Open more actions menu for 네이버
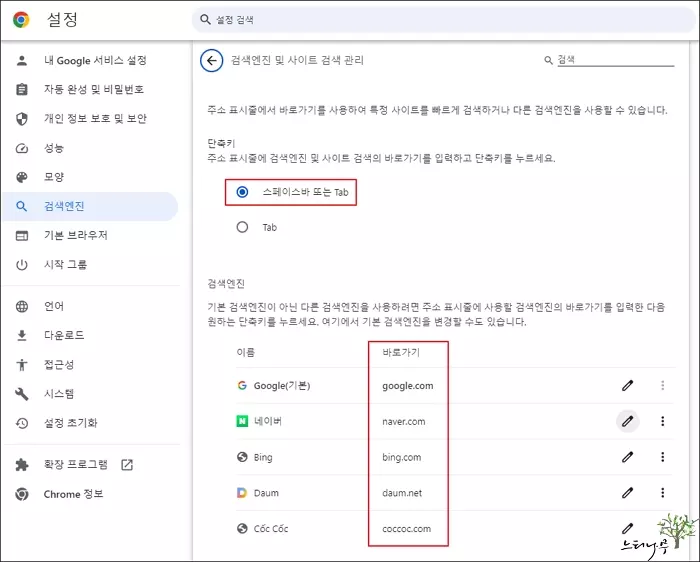The image size is (700, 562). (x=662, y=421)
